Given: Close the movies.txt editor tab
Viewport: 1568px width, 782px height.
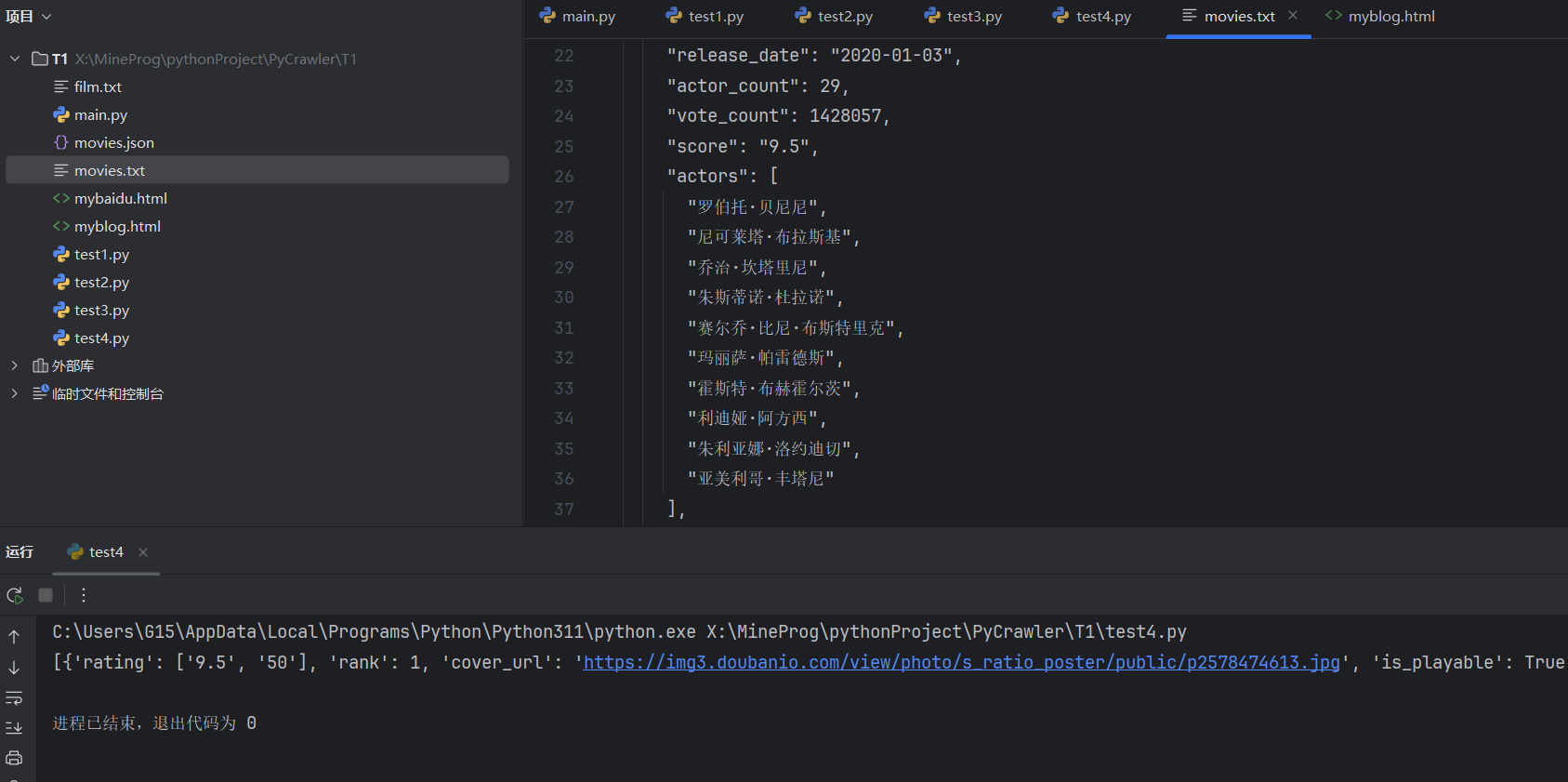Looking at the screenshot, I should point(1293,16).
